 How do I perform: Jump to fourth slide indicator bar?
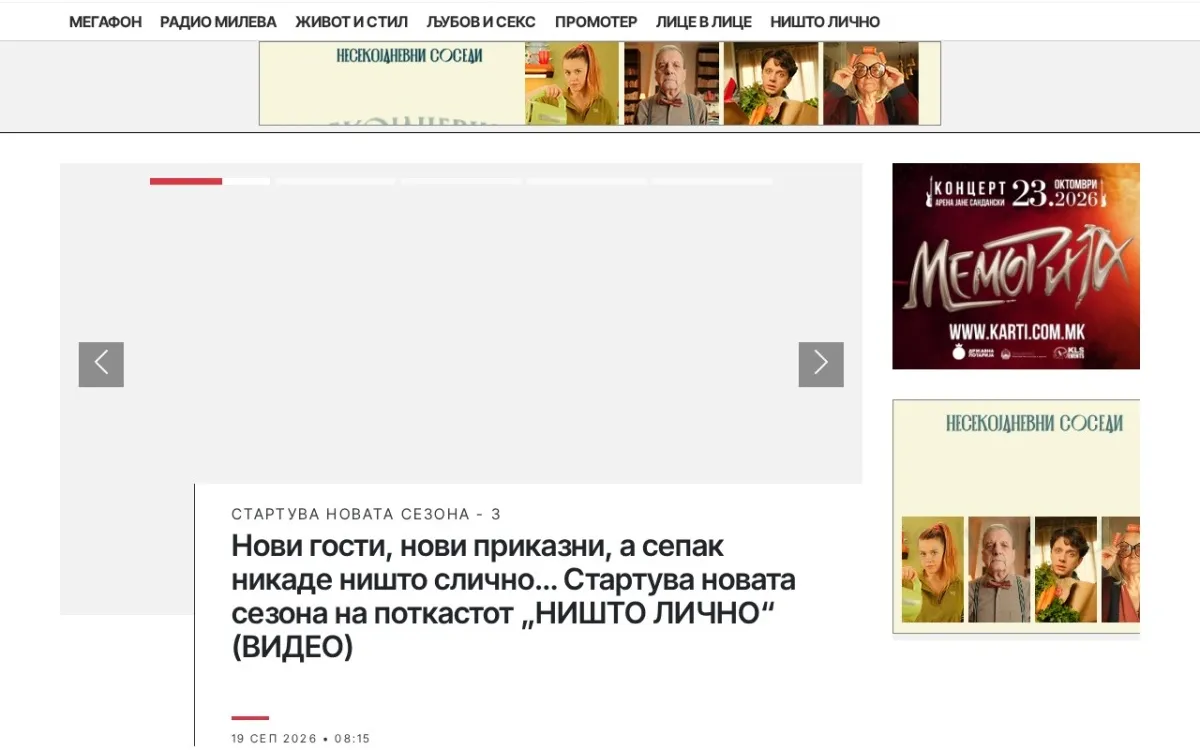tap(587, 181)
